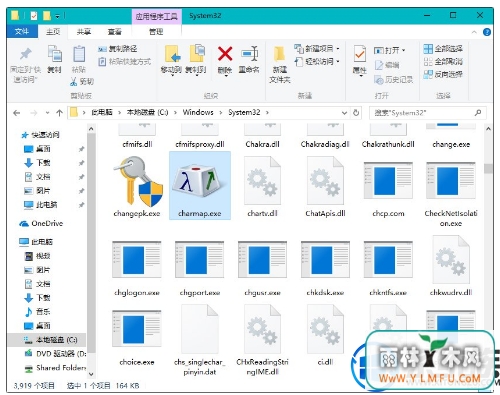The image size is (500, 395).
Task: Click Local Disk (C:) in address breadcrumb
Action: [x=147, y=112]
